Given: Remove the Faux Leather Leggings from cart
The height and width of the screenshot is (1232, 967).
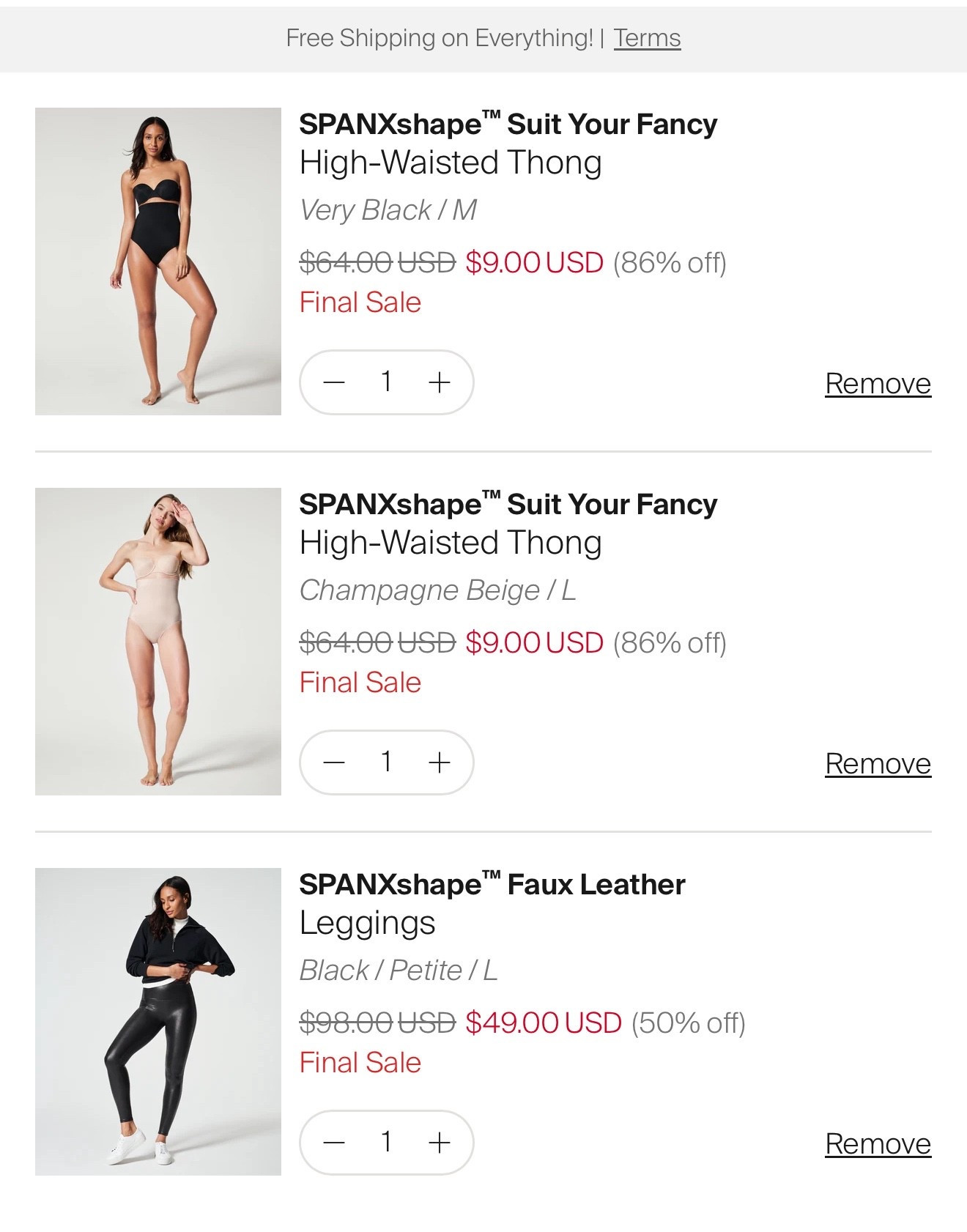Looking at the screenshot, I should [878, 1144].
